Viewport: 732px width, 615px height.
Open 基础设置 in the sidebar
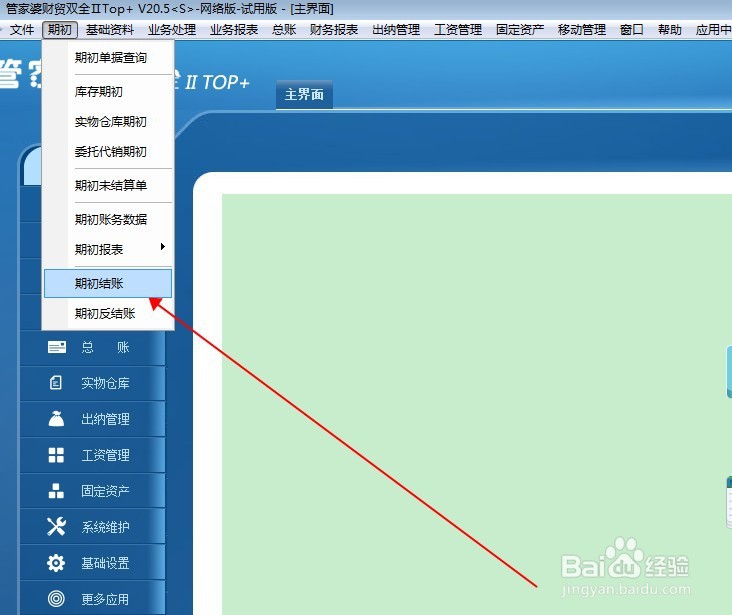(106, 563)
